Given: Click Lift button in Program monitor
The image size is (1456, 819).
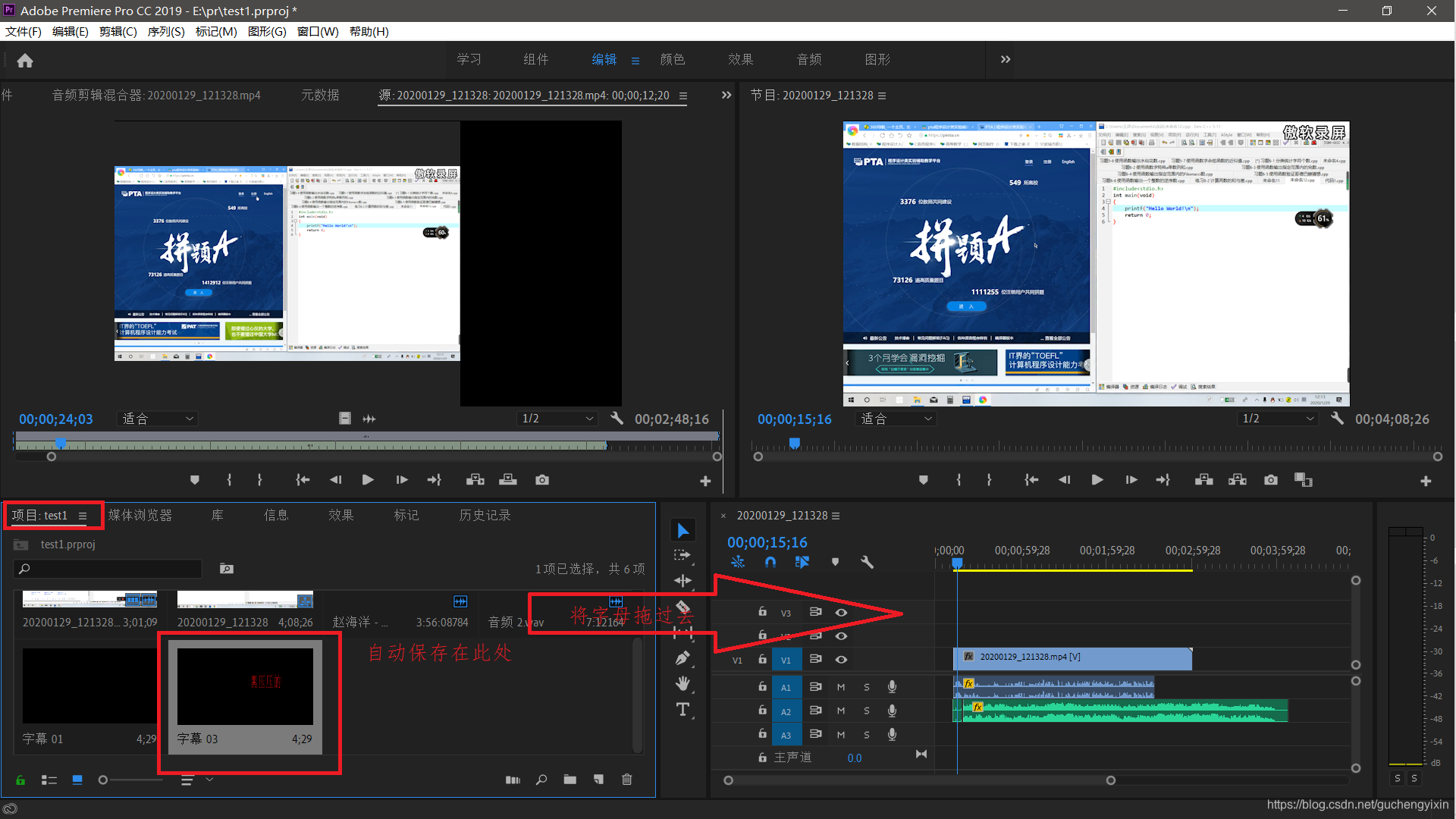Looking at the screenshot, I should pos(1203,480).
